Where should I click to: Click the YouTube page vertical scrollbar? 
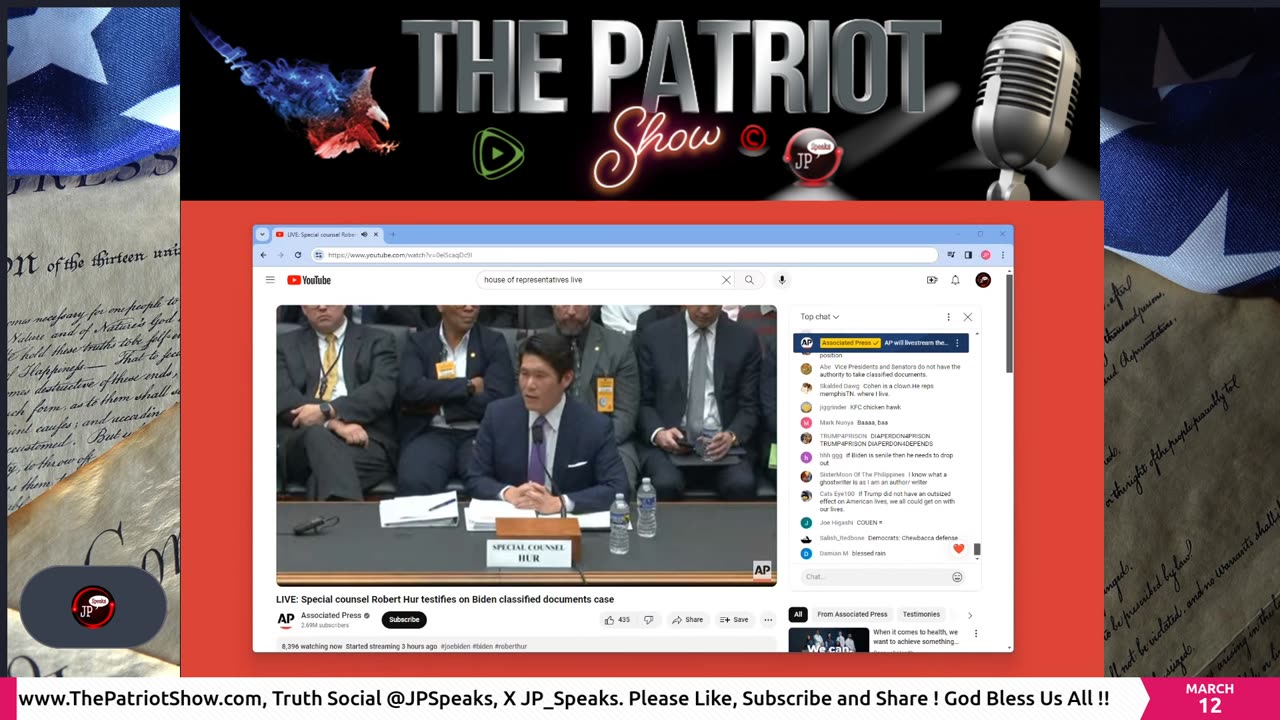click(x=1009, y=322)
